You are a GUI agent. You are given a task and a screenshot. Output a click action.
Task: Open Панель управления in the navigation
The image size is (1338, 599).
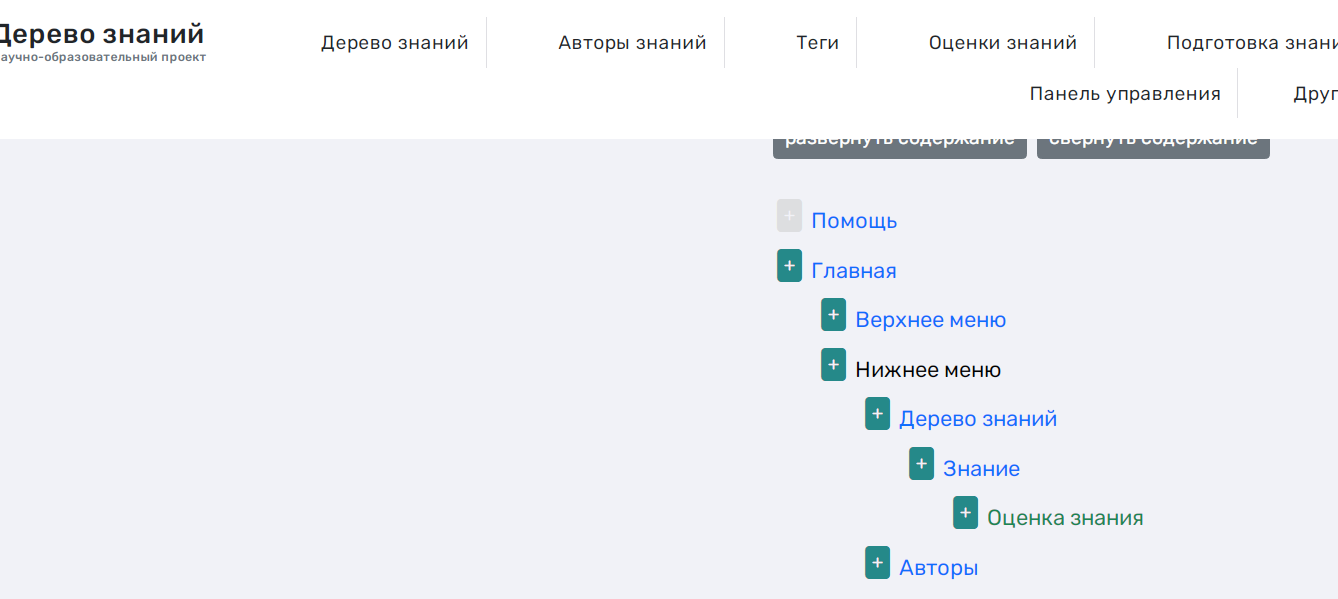coord(1125,92)
